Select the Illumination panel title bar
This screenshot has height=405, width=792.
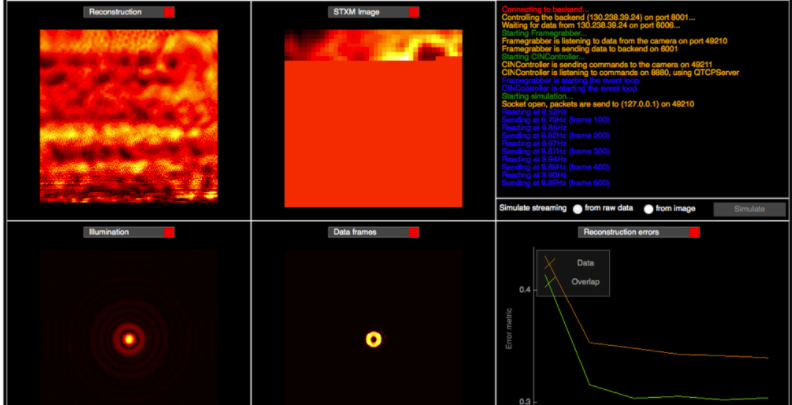pos(129,232)
